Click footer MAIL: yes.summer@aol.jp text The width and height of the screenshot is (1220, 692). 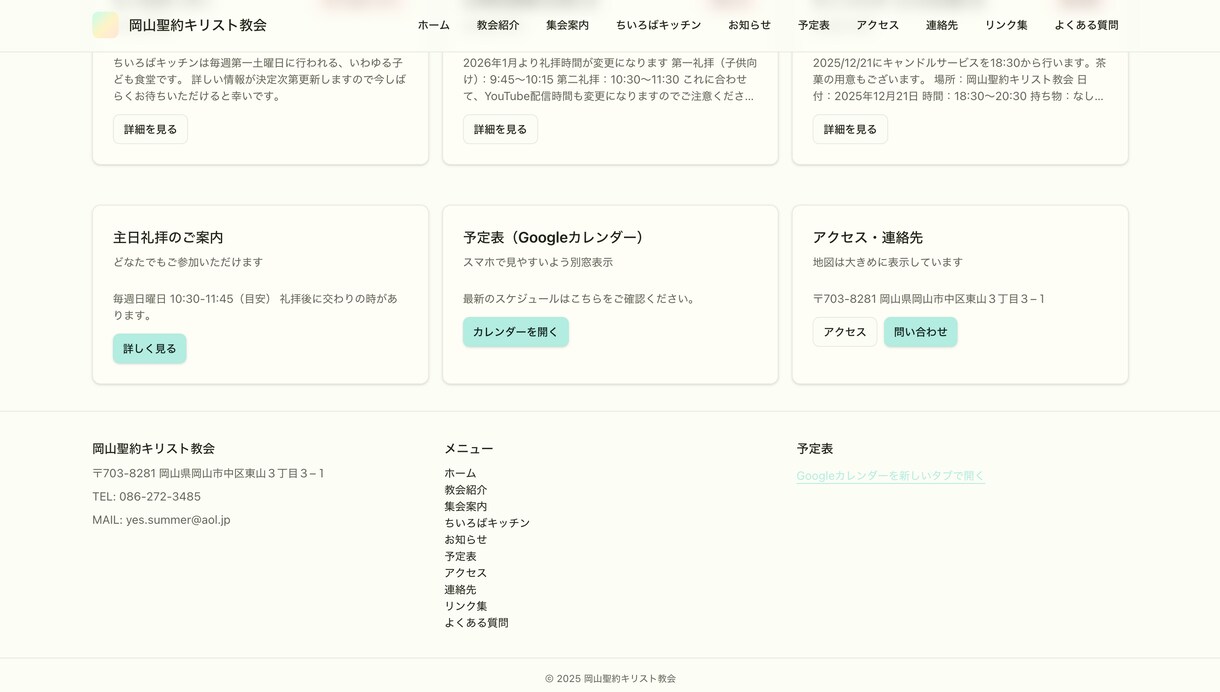tap(161, 520)
